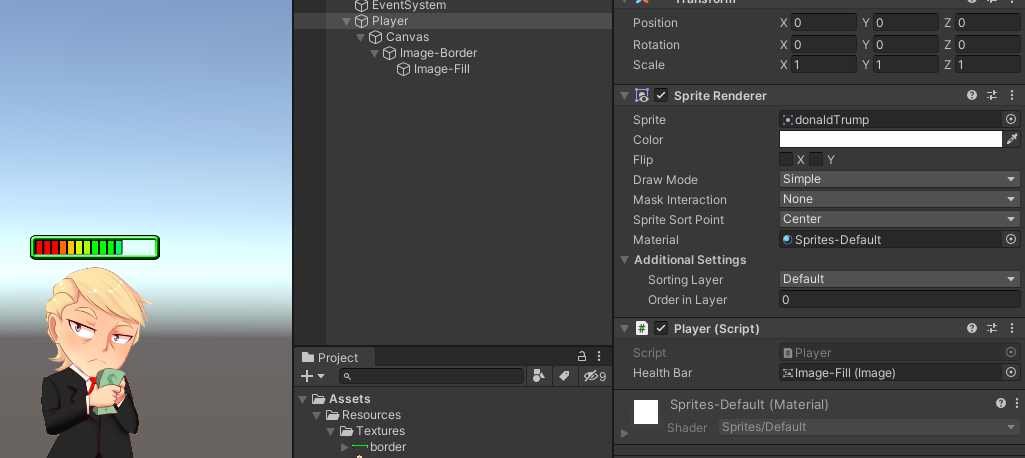This screenshot has width=1025, height=458.
Task: Pick color with the eyedropper tool
Action: tap(1012, 139)
